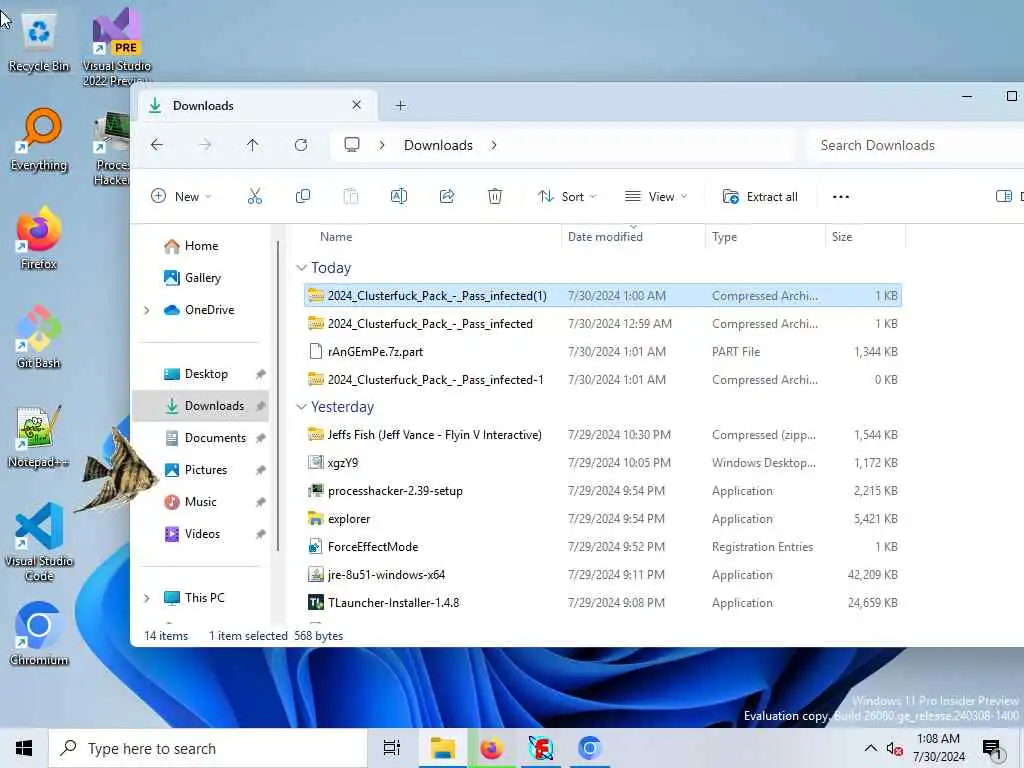Click the navigation pane scrollbar

pos(278,396)
